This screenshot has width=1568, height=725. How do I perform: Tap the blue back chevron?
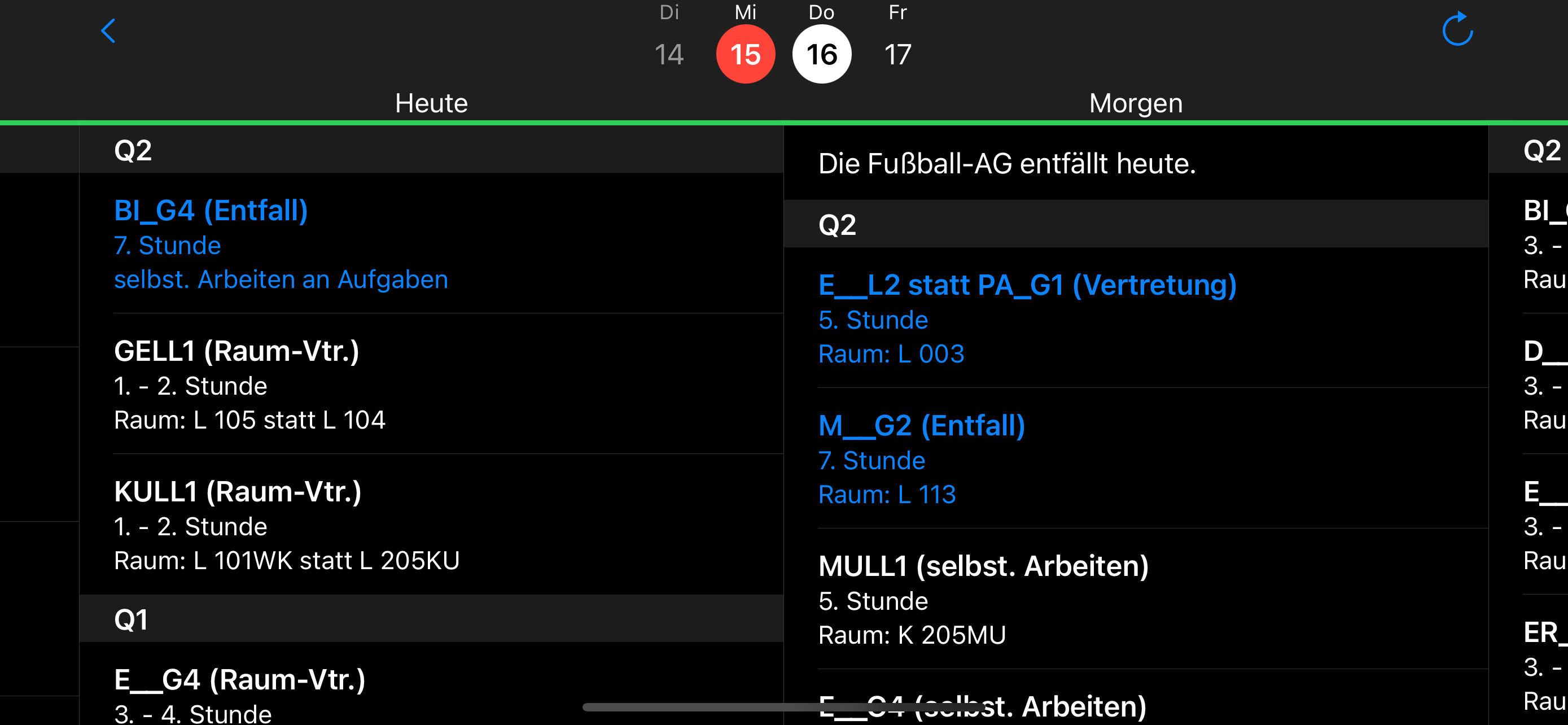click(108, 30)
